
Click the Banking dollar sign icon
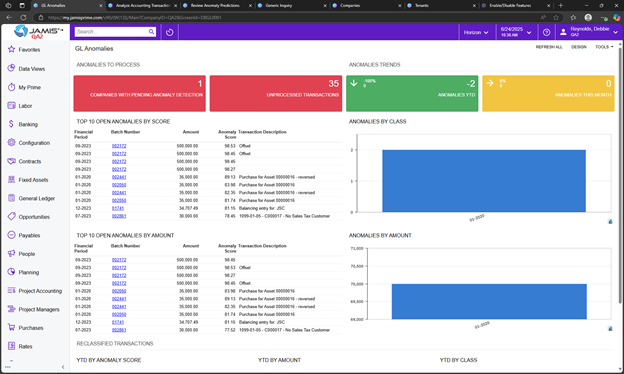click(x=11, y=124)
